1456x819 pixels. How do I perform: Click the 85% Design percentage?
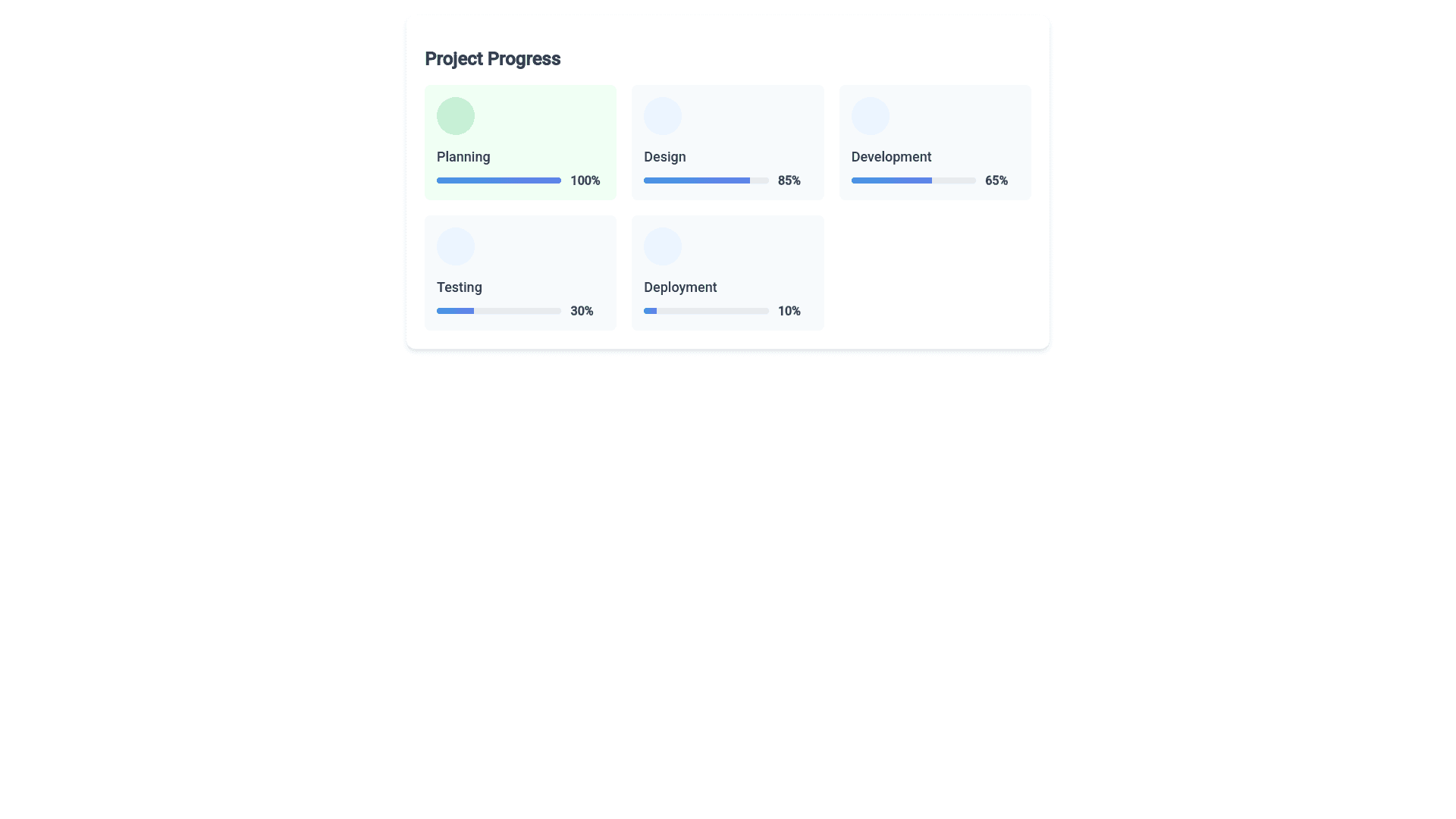click(789, 180)
